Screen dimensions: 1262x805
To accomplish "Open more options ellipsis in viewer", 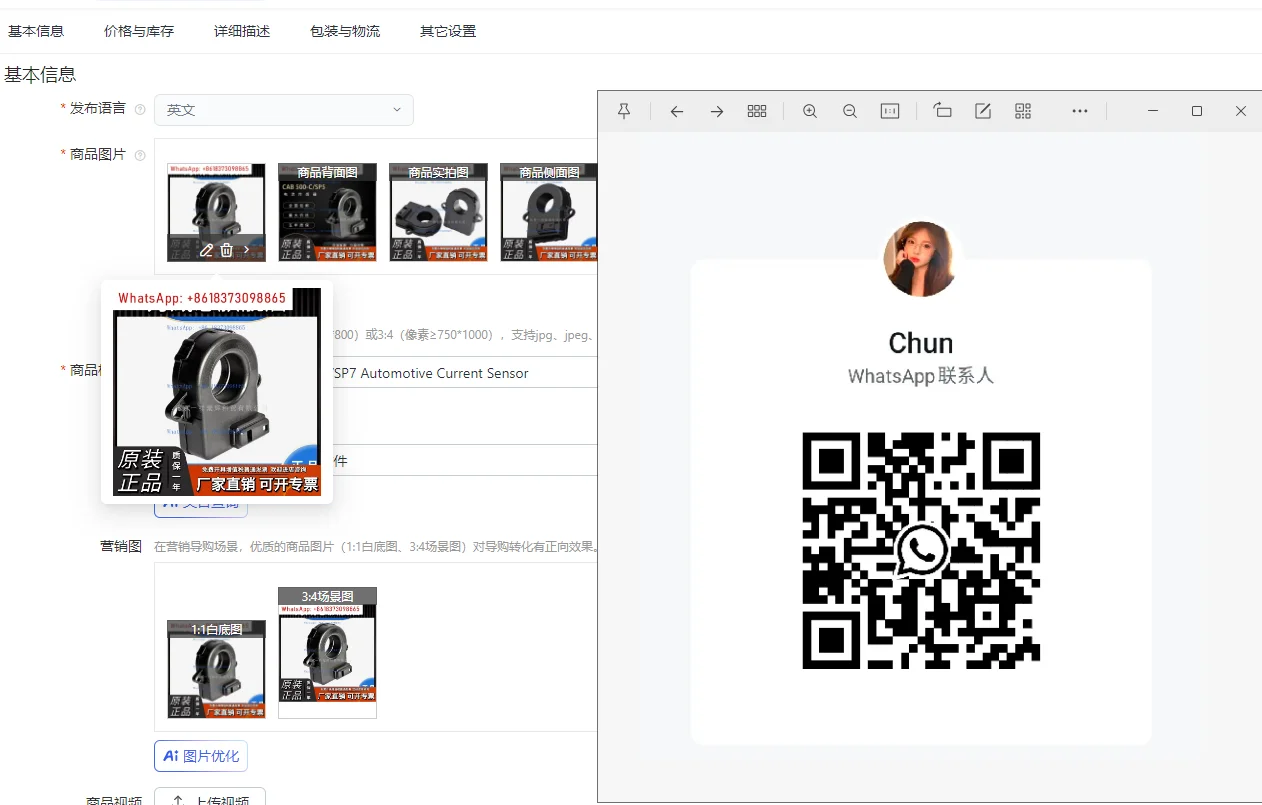I will coord(1080,111).
